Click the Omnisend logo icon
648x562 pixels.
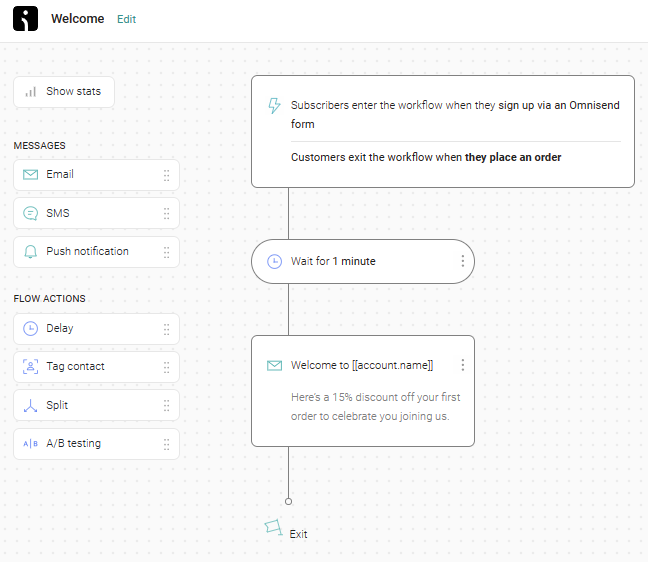click(x=25, y=19)
